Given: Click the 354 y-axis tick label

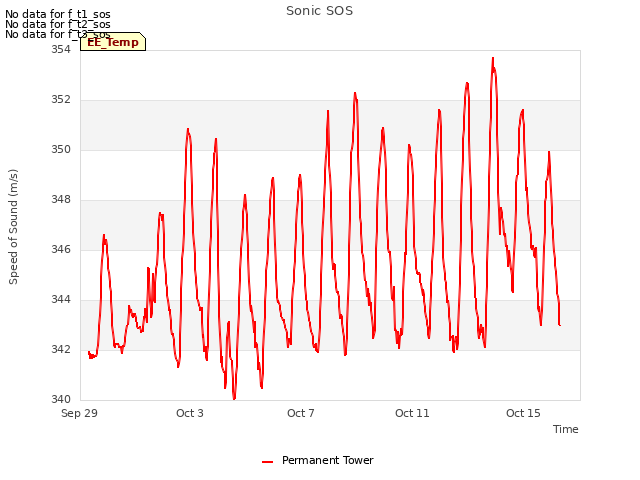Looking at the screenshot, I should (x=61, y=49).
